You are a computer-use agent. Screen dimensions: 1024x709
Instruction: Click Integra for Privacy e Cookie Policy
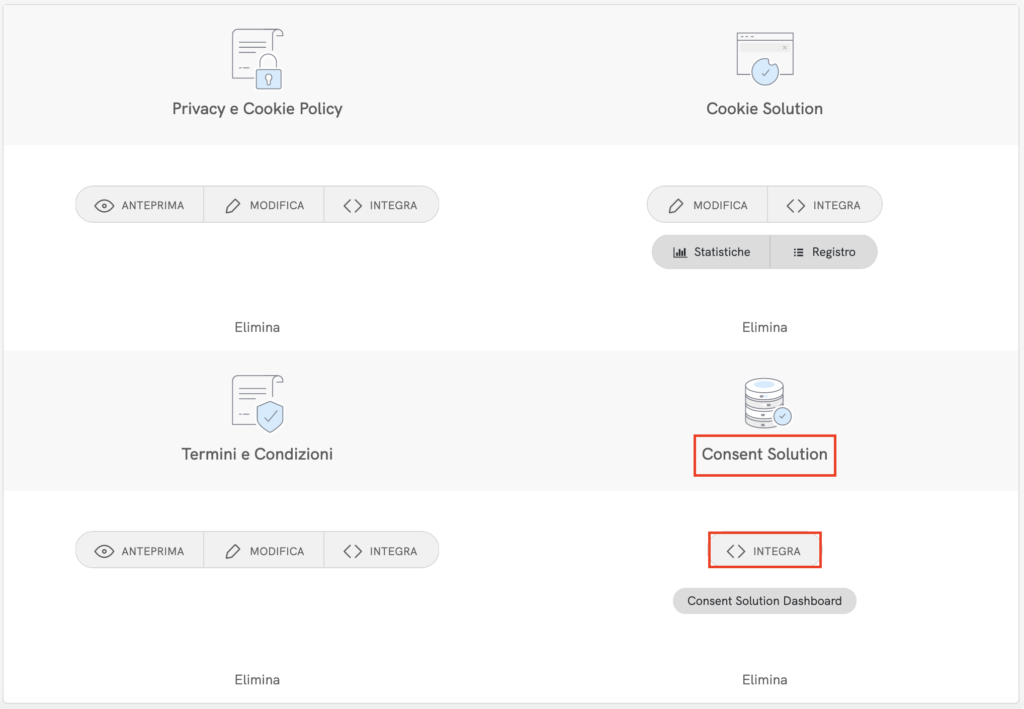click(x=380, y=205)
